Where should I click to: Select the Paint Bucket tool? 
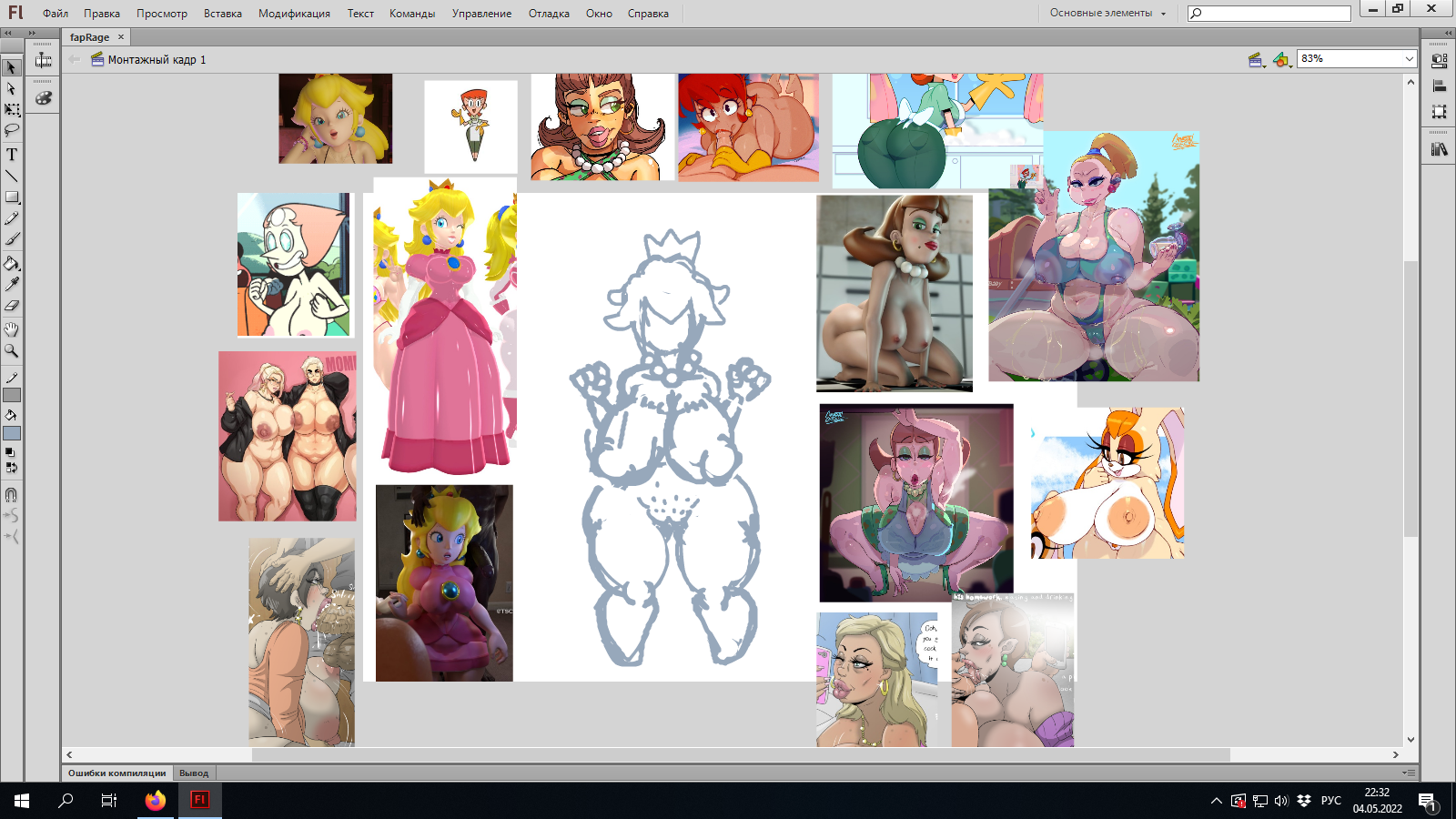click(12, 264)
